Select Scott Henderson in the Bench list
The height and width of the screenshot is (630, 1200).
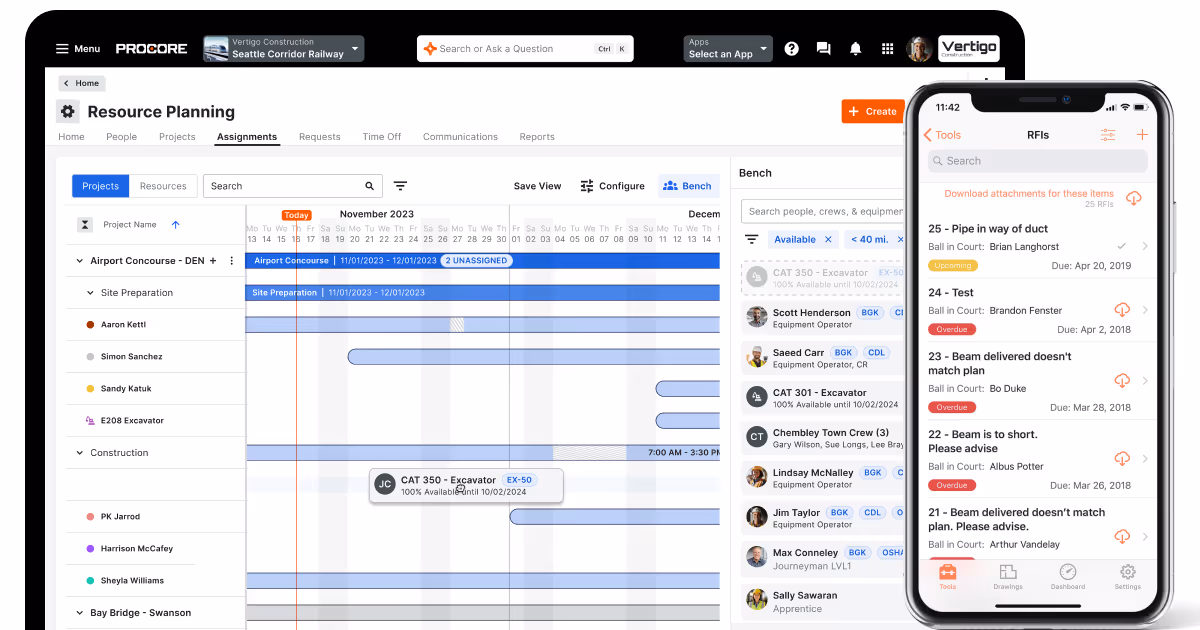pos(824,318)
